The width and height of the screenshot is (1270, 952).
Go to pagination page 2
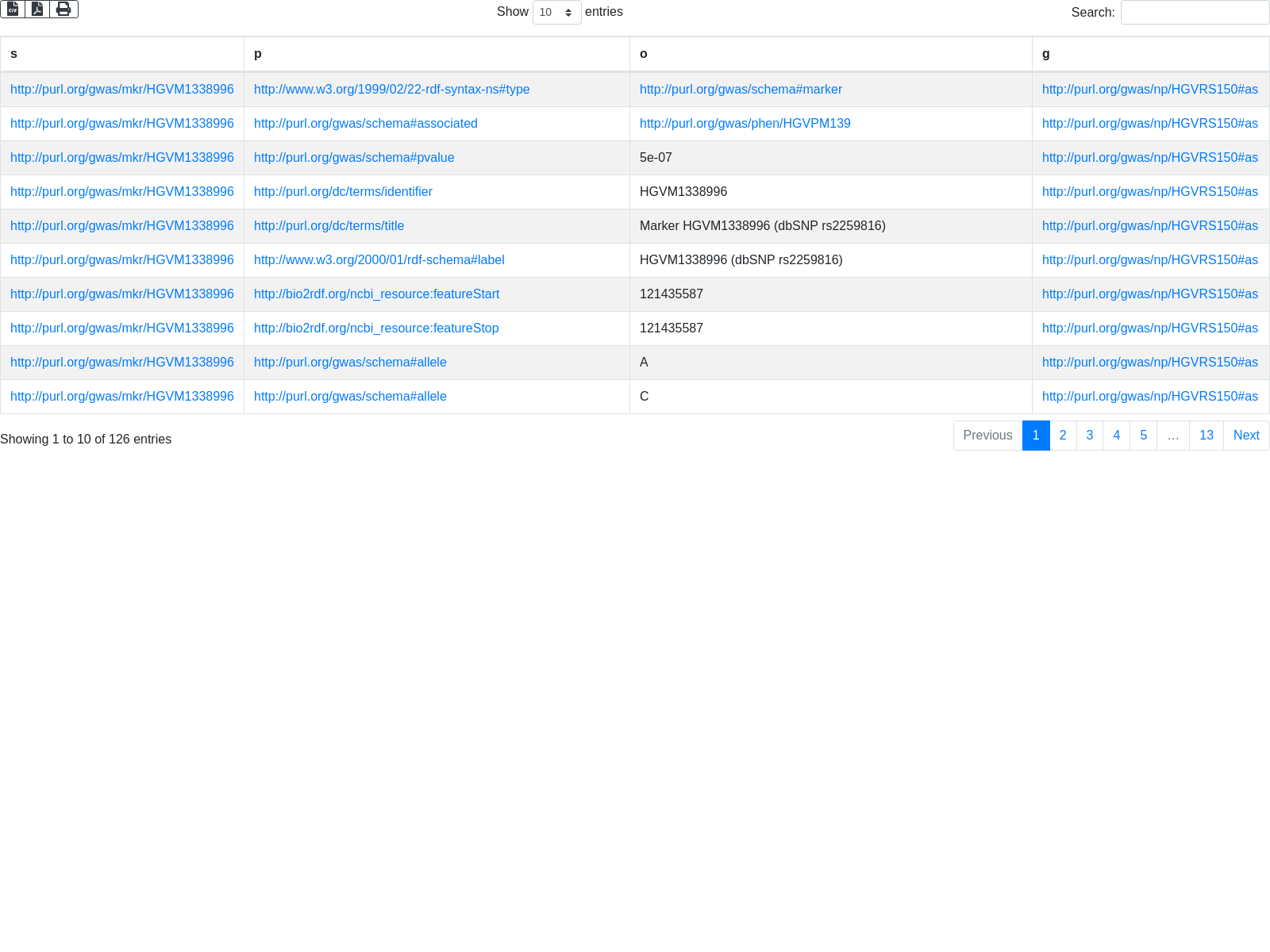pyautogui.click(x=1063, y=436)
